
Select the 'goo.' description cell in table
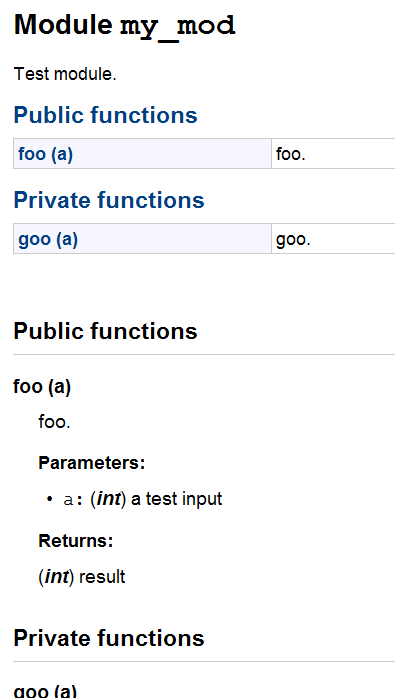click(x=333, y=239)
